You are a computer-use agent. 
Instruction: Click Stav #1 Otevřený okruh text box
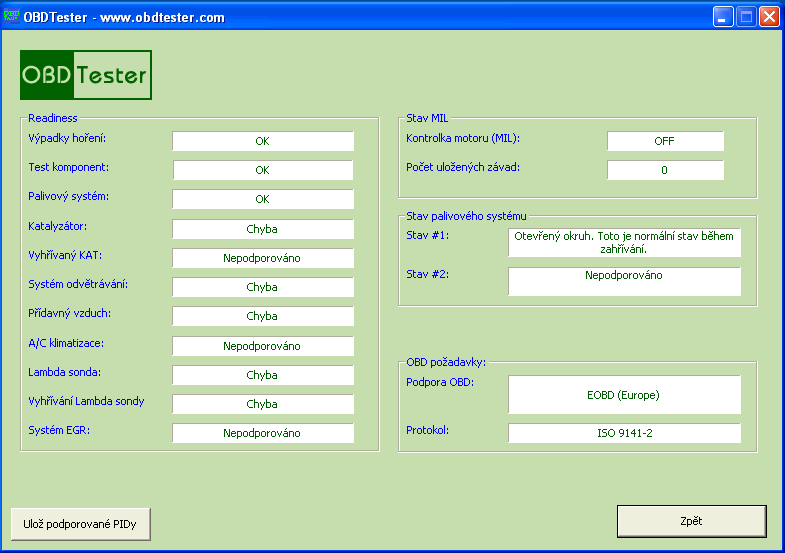(624, 243)
